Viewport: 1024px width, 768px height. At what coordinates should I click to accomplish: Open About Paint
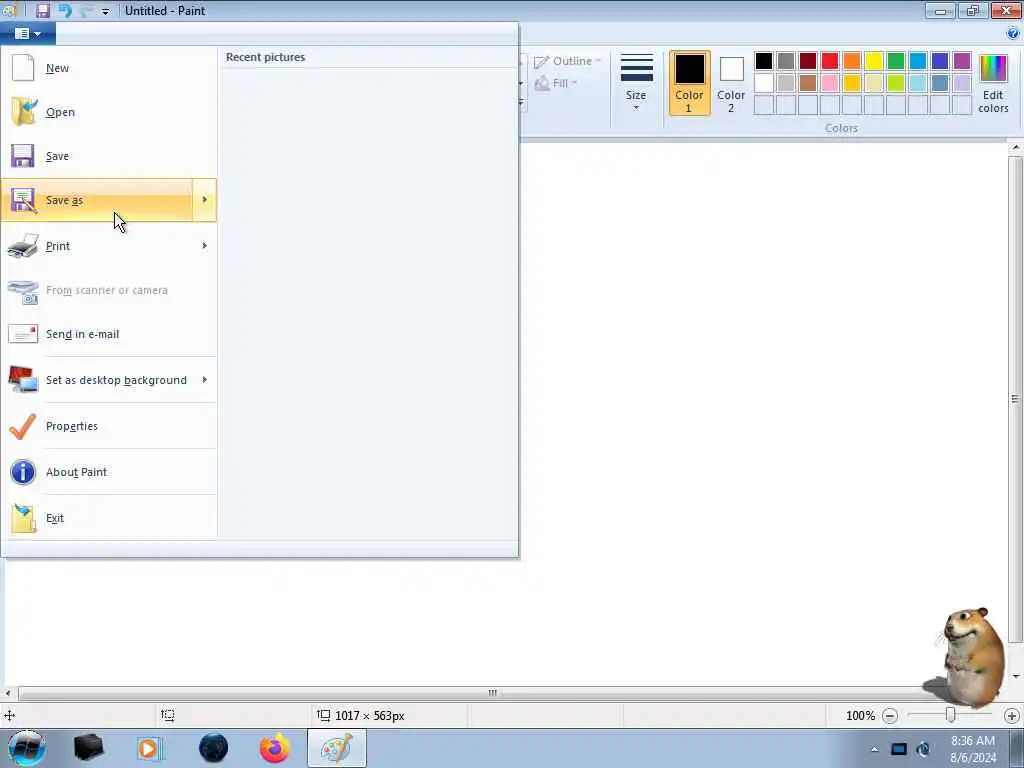pos(109,472)
